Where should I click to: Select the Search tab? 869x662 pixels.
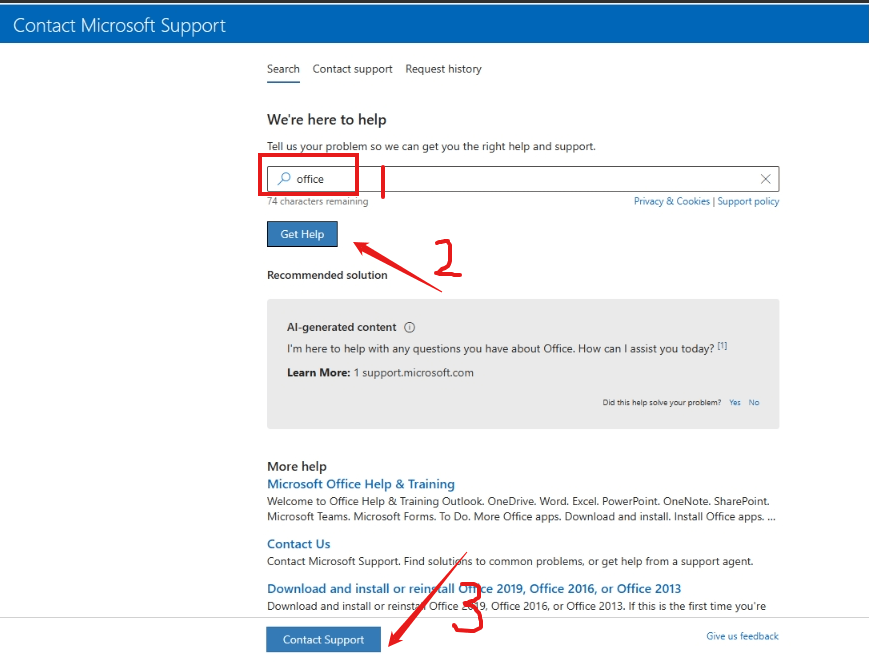pos(283,69)
